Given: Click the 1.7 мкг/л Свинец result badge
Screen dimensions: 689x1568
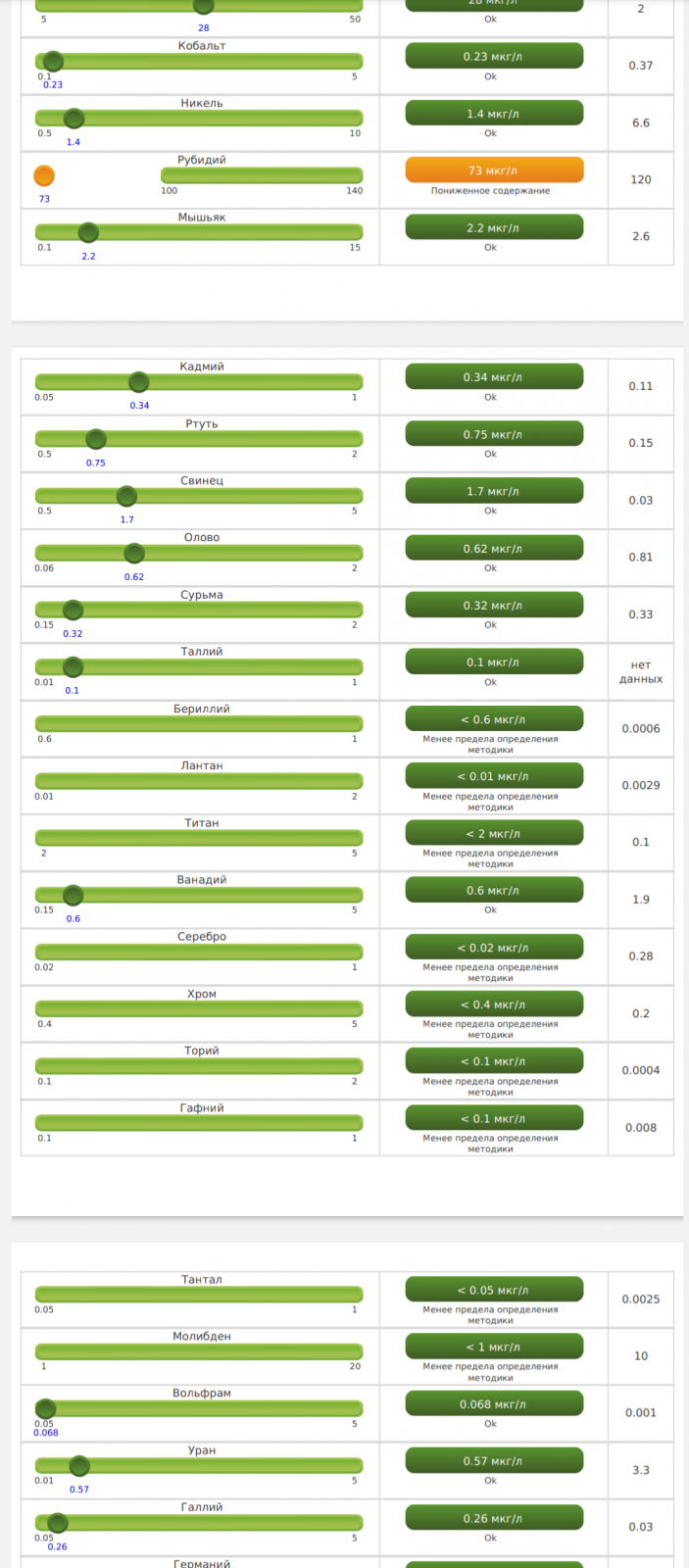Looking at the screenshot, I should 494,492.
